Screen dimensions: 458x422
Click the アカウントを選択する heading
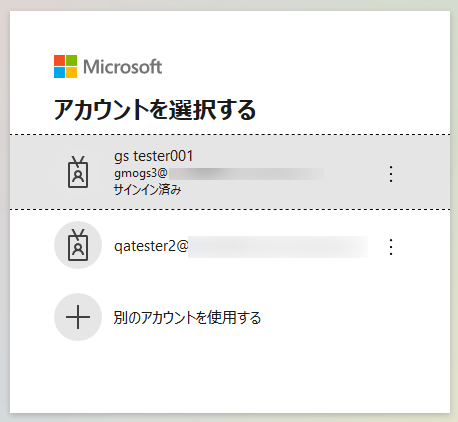click(155, 109)
